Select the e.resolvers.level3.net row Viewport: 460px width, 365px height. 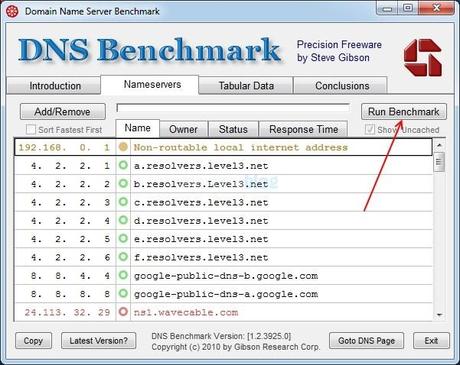tap(223, 239)
